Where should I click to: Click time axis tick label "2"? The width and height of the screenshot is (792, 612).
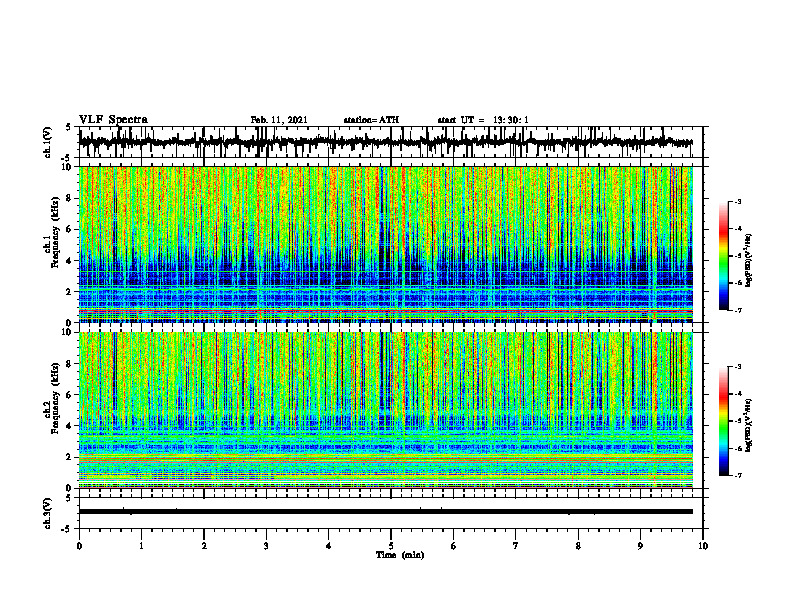click(204, 546)
